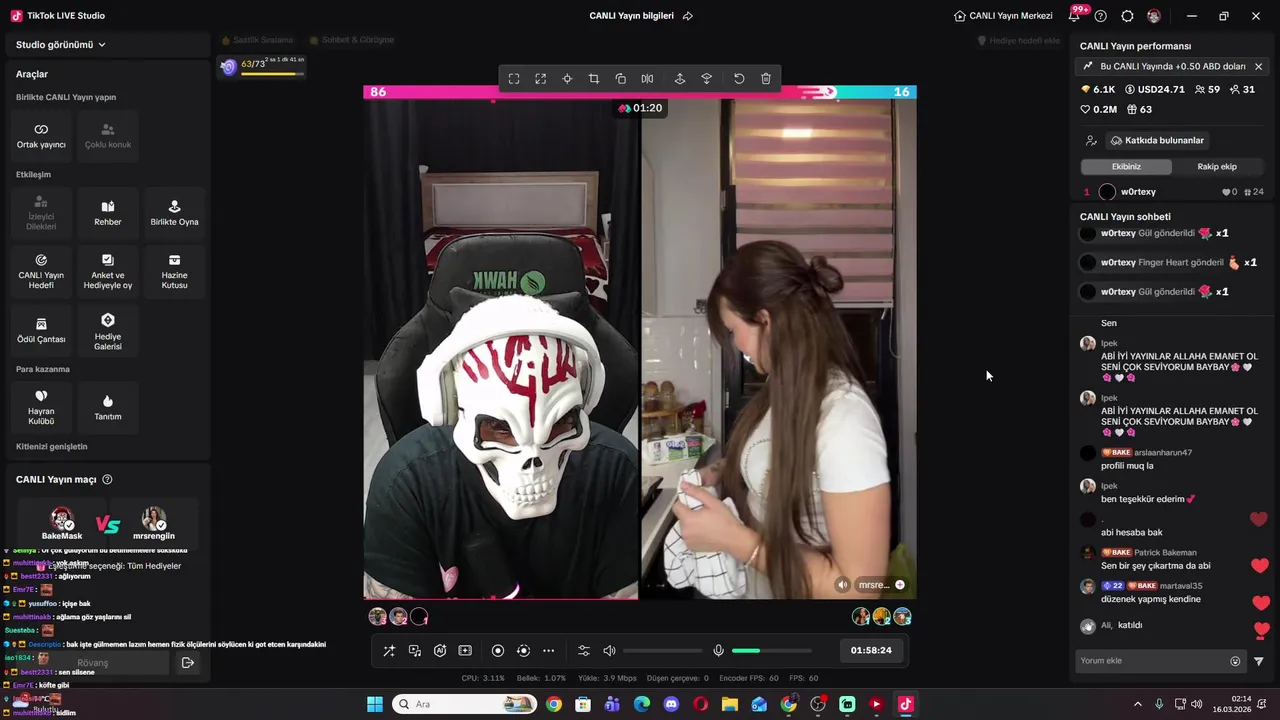Image resolution: width=1280 pixels, height=720 pixels.
Task: Mute the speaker output icon
Action: pyautogui.click(x=610, y=651)
